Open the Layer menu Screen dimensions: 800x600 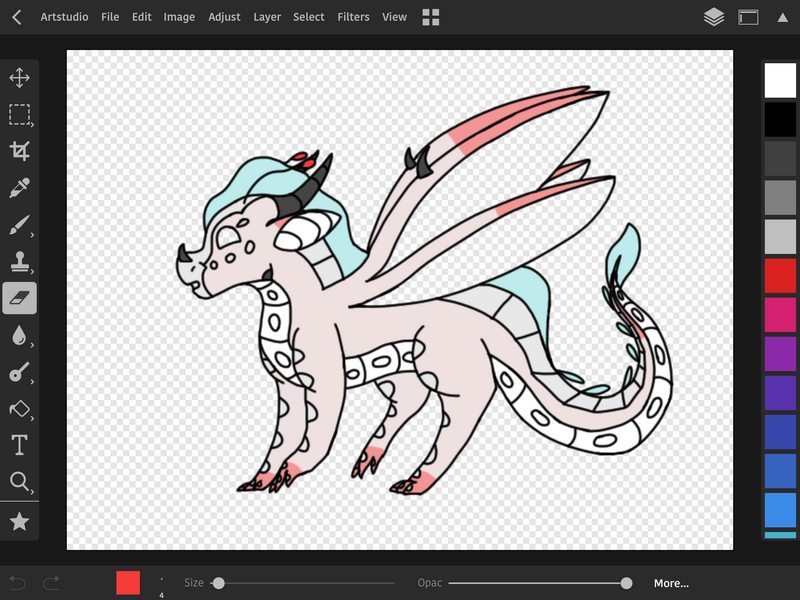pos(267,17)
